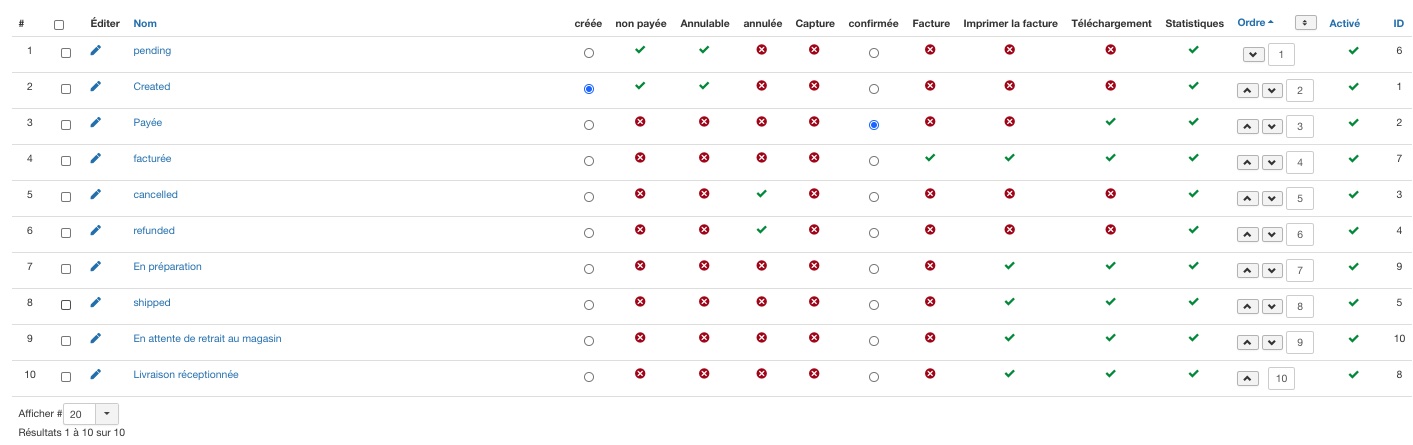
Task: Toggle the red Facture icon for Payée
Action: (930, 122)
